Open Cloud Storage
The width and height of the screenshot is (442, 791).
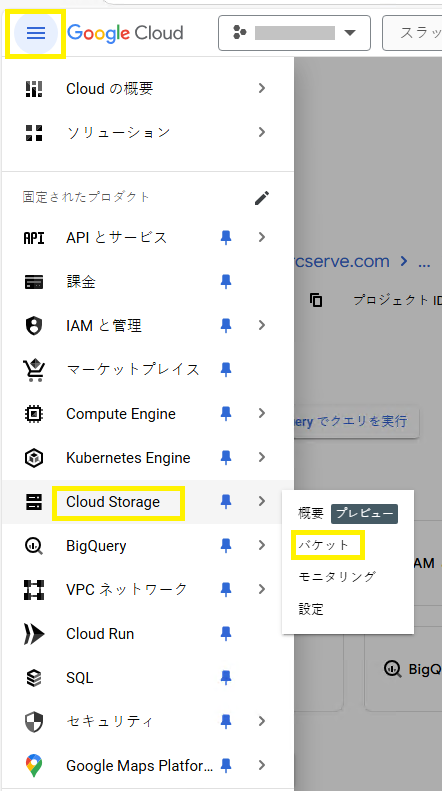(x=113, y=502)
